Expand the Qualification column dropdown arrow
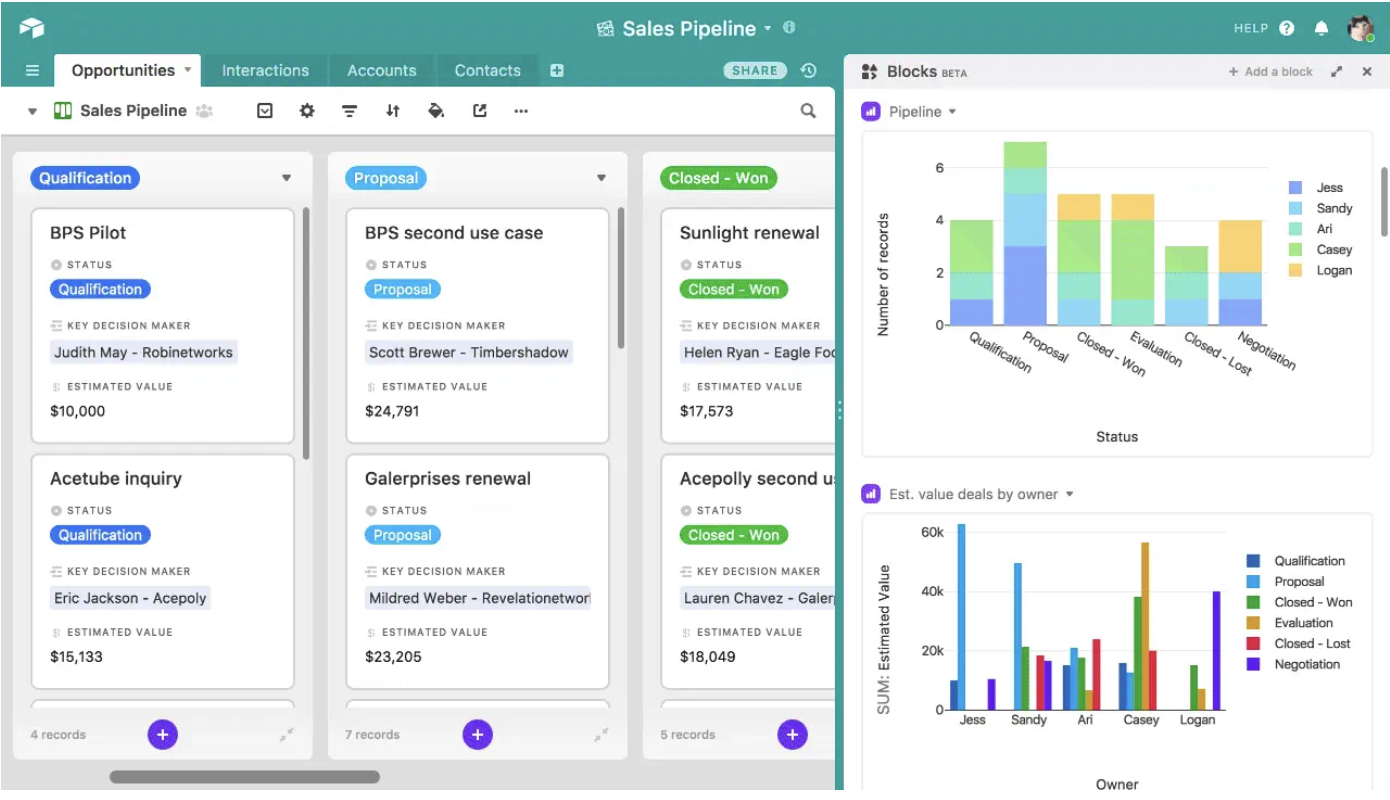The height and width of the screenshot is (800, 1390). (287, 177)
